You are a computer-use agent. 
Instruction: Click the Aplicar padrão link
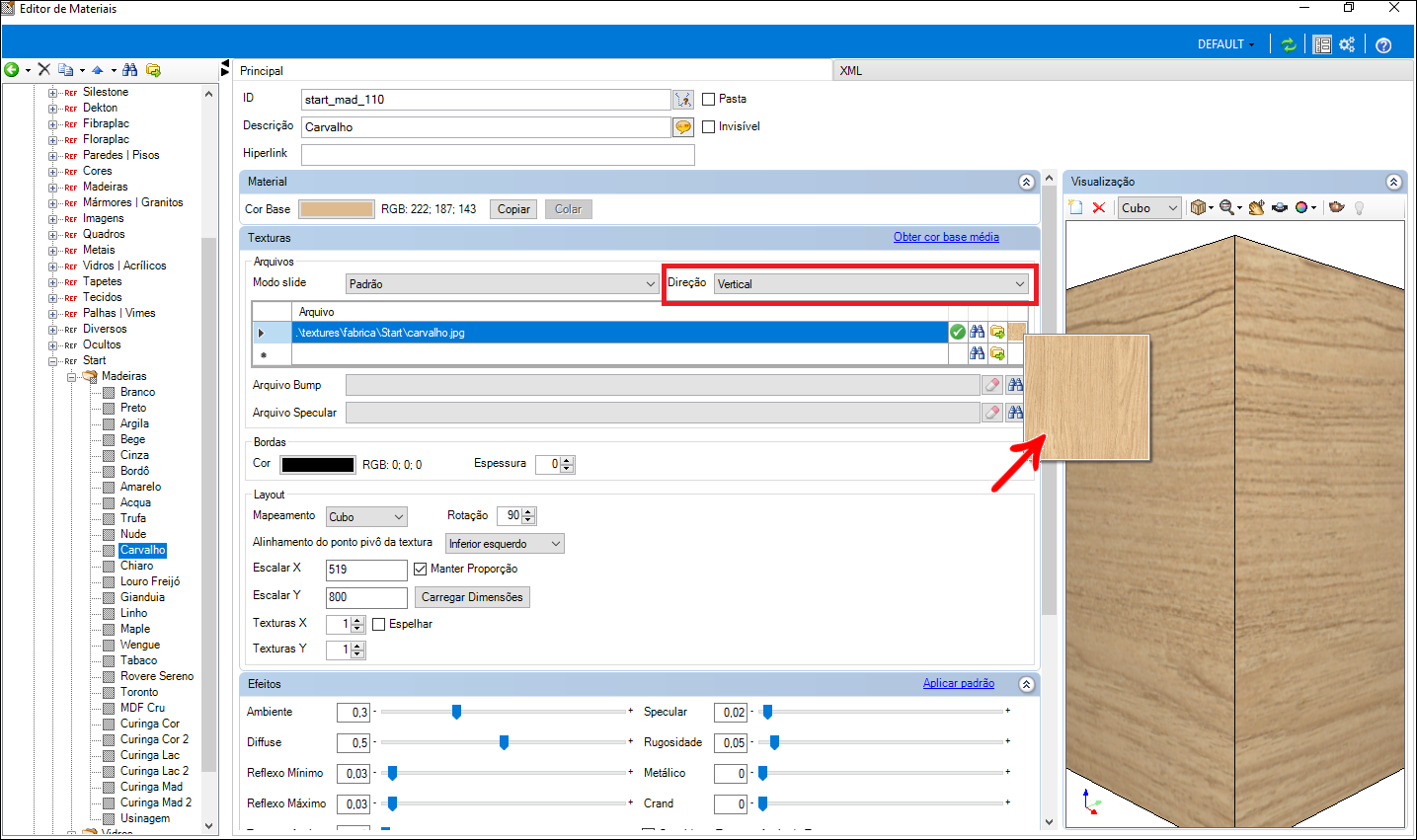pyautogui.click(x=958, y=683)
